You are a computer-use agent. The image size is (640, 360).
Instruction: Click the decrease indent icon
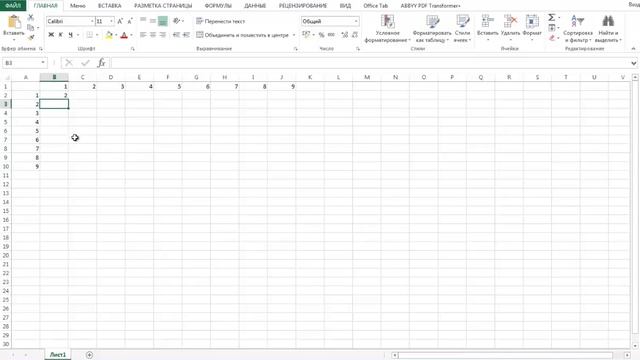[x=176, y=35]
